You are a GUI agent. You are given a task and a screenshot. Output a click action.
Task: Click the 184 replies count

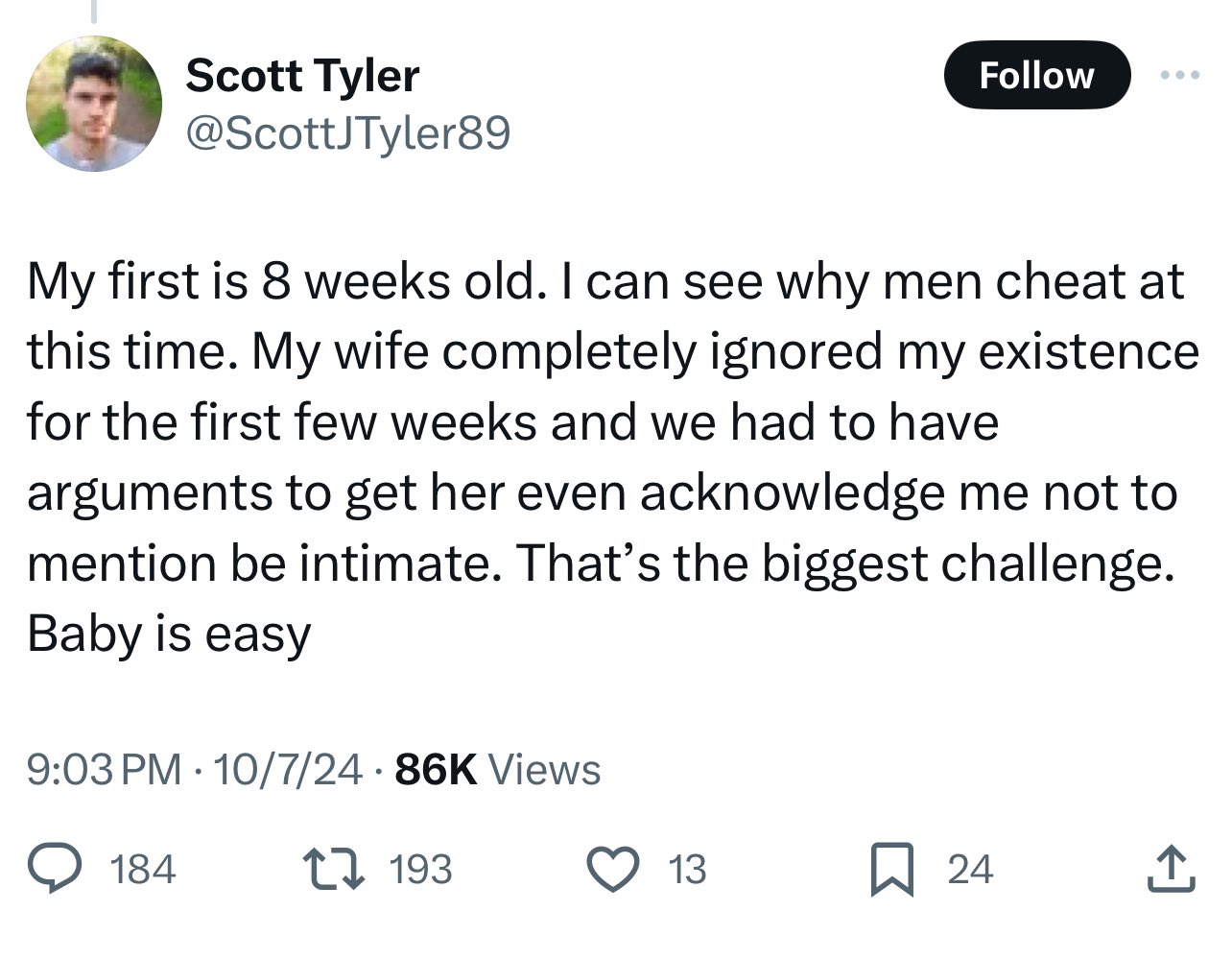click(x=144, y=870)
